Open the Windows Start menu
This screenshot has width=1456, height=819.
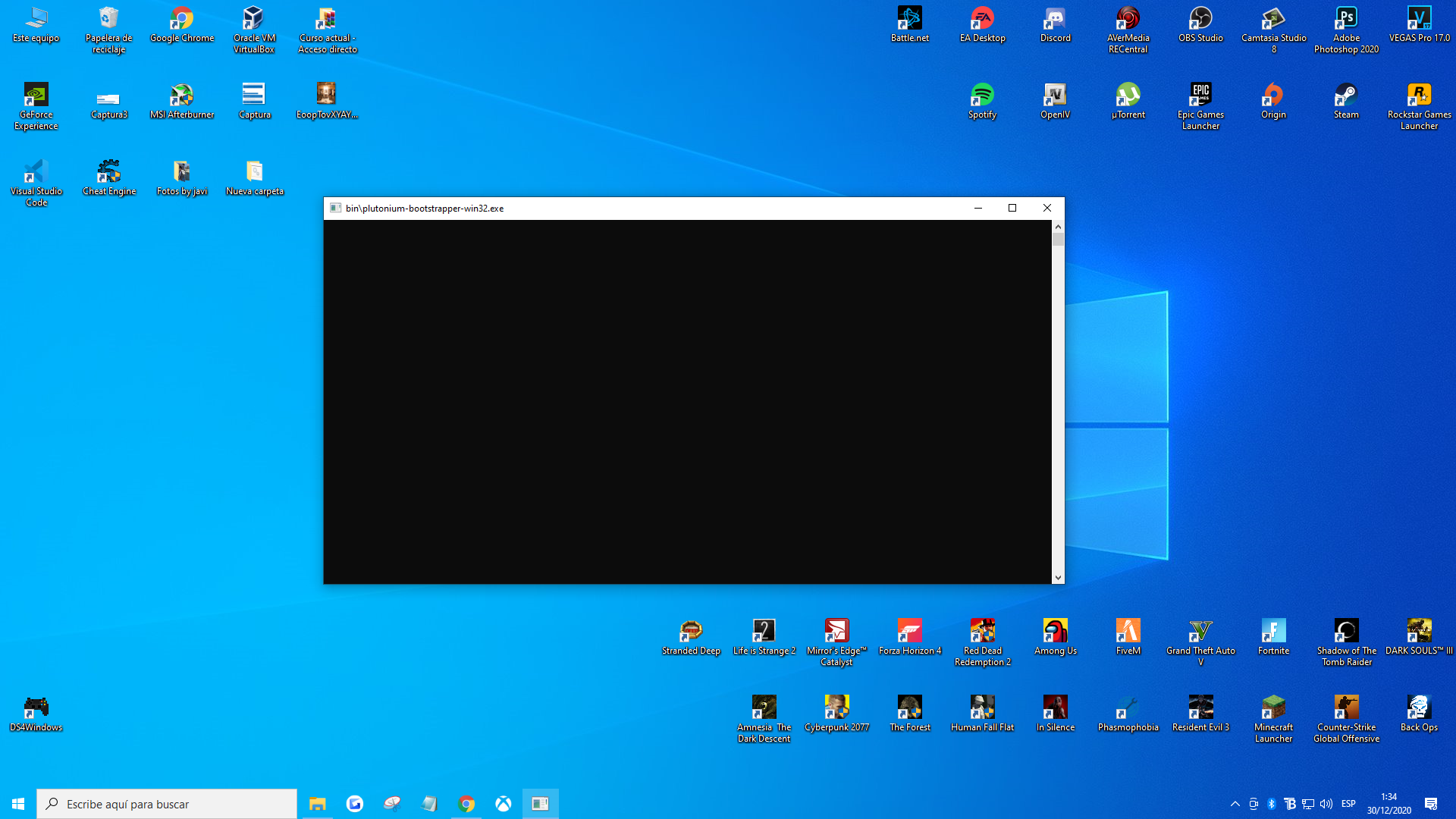(x=18, y=804)
